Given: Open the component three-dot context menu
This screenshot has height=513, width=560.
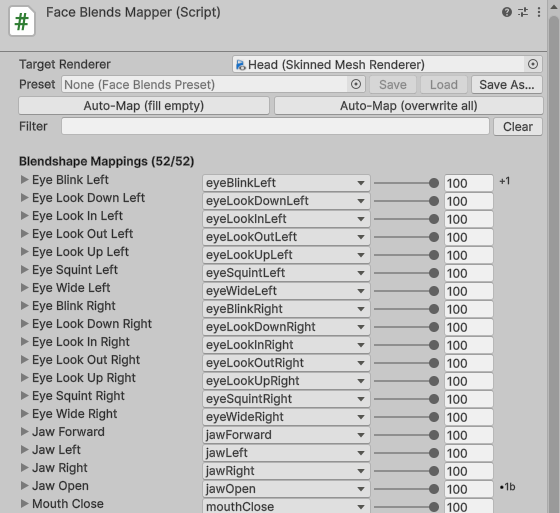Looking at the screenshot, I should [539, 13].
